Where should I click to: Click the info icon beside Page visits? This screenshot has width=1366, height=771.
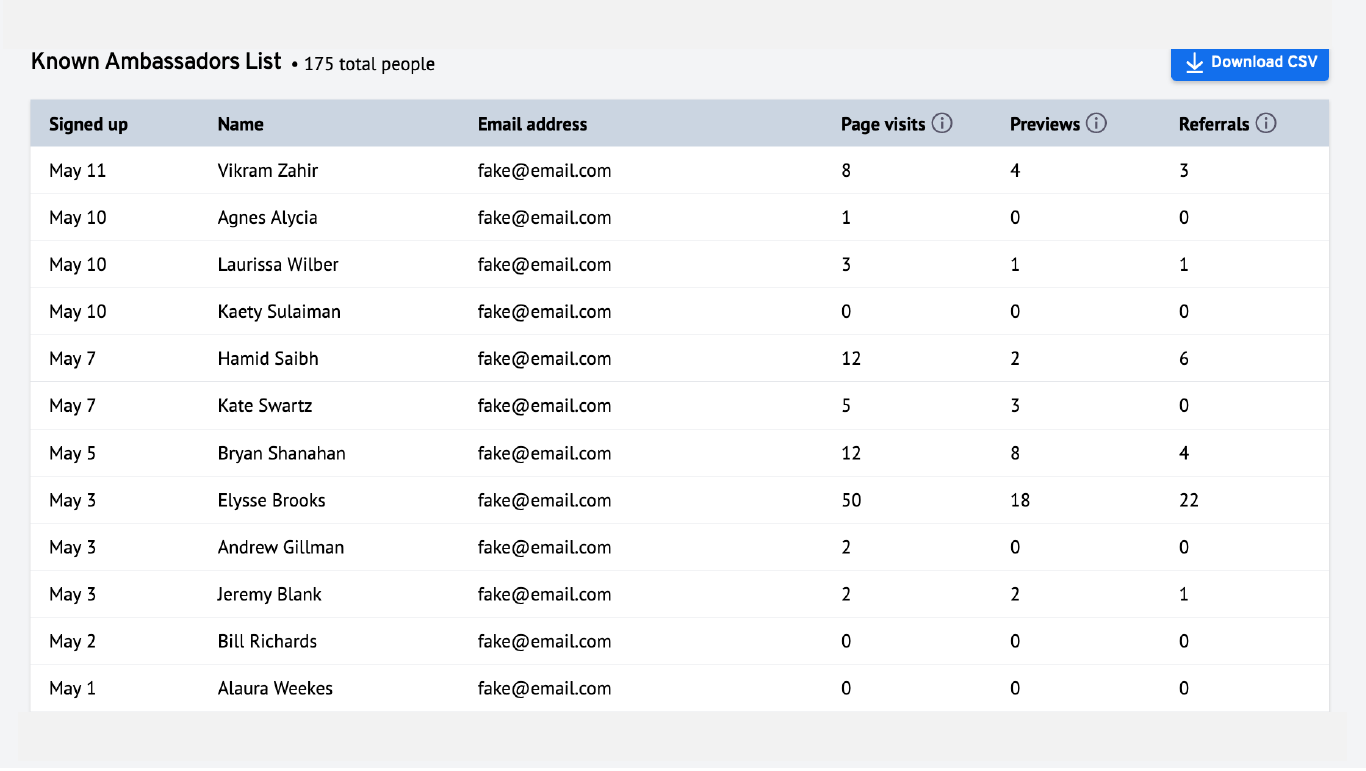(942, 124)
